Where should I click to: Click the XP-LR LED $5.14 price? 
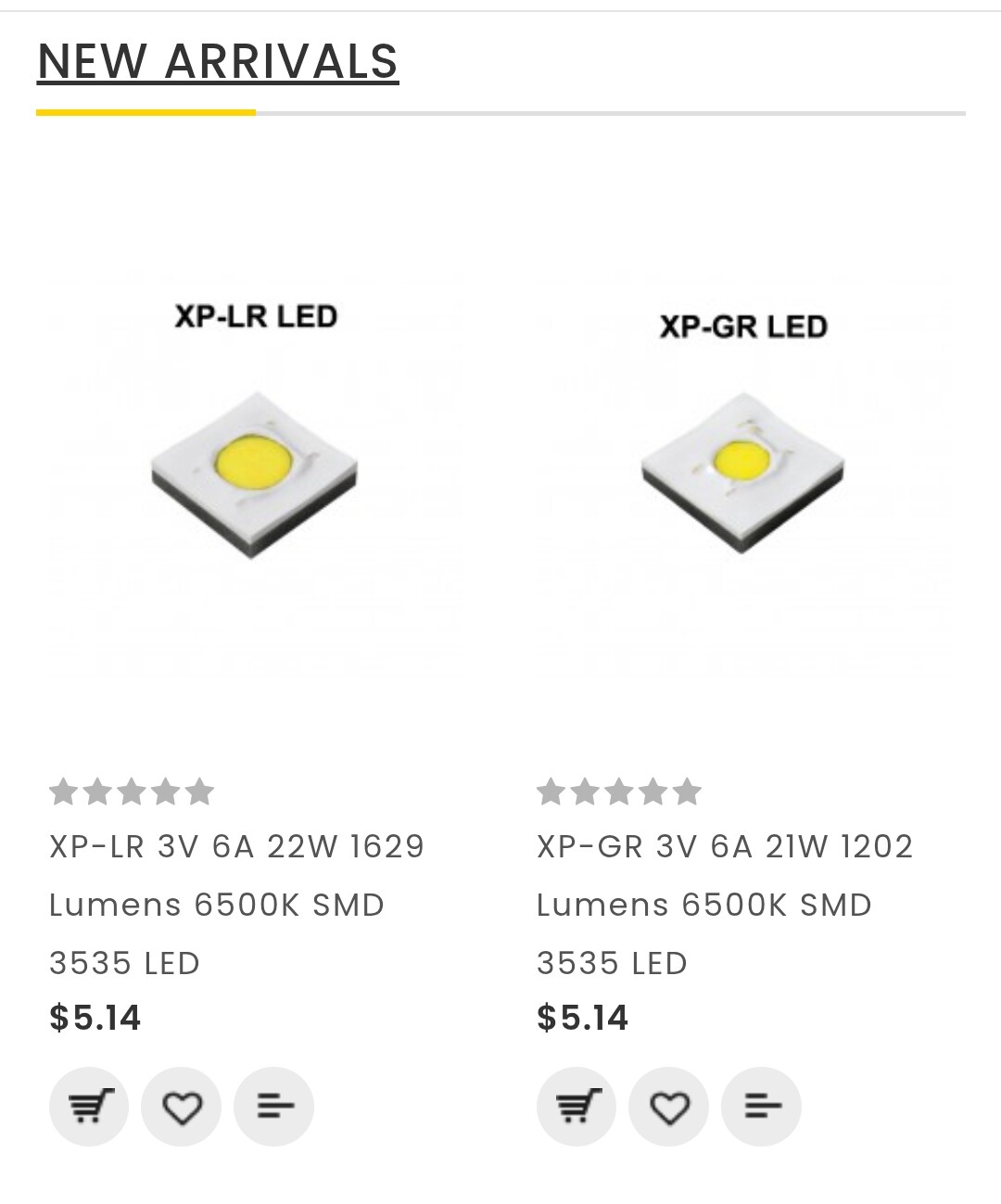click(x=95, y=1018)
